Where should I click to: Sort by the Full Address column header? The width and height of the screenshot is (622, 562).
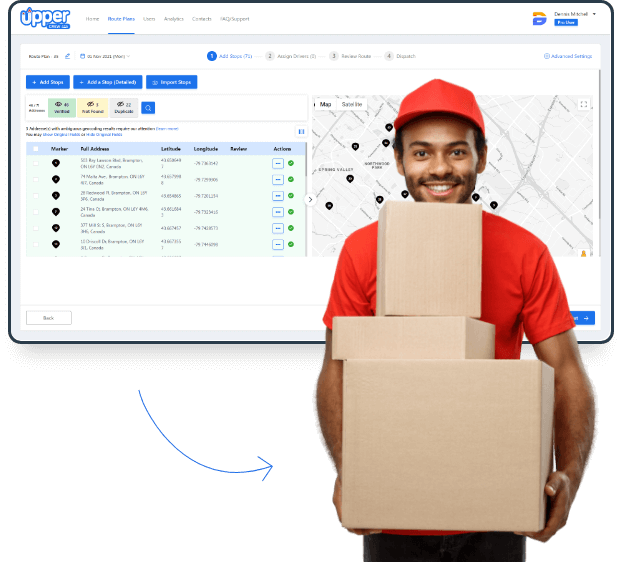point(95,149)
